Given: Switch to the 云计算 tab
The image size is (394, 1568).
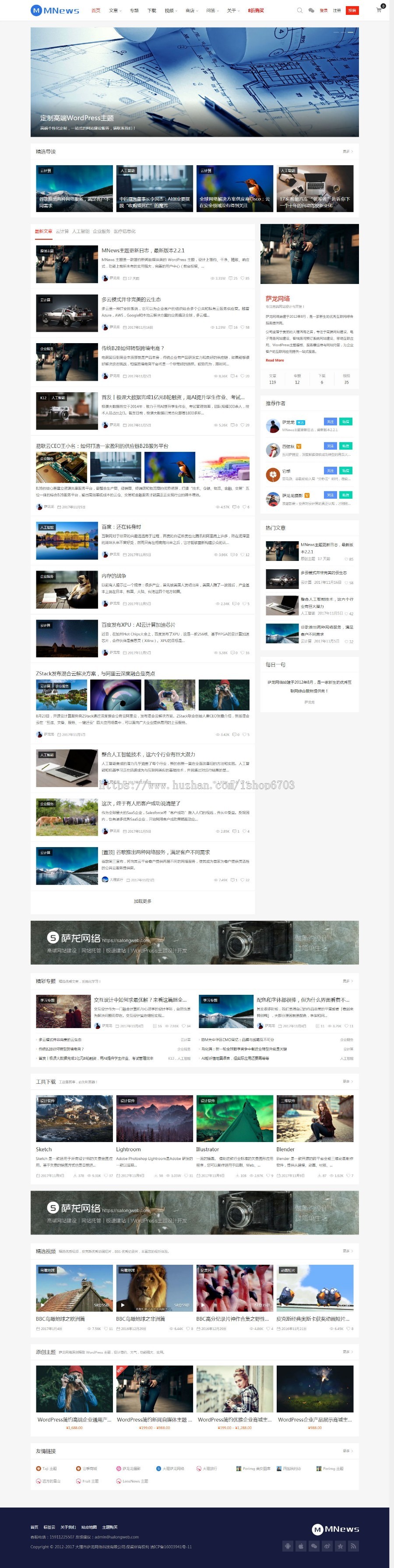Looking at the screenshot, I should [62, 231].
